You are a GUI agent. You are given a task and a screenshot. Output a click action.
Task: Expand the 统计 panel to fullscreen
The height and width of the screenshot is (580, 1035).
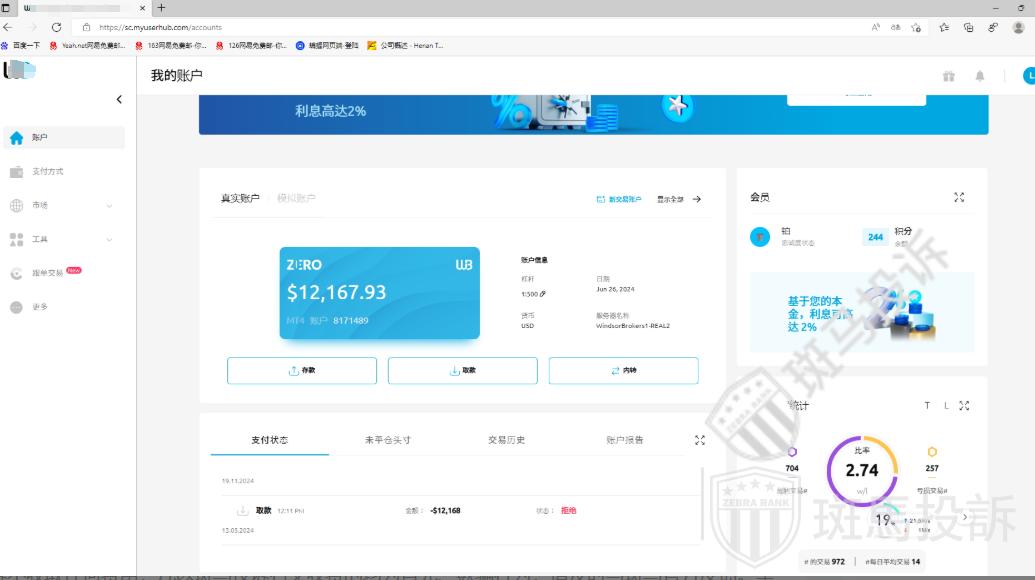tap(964, 406)
